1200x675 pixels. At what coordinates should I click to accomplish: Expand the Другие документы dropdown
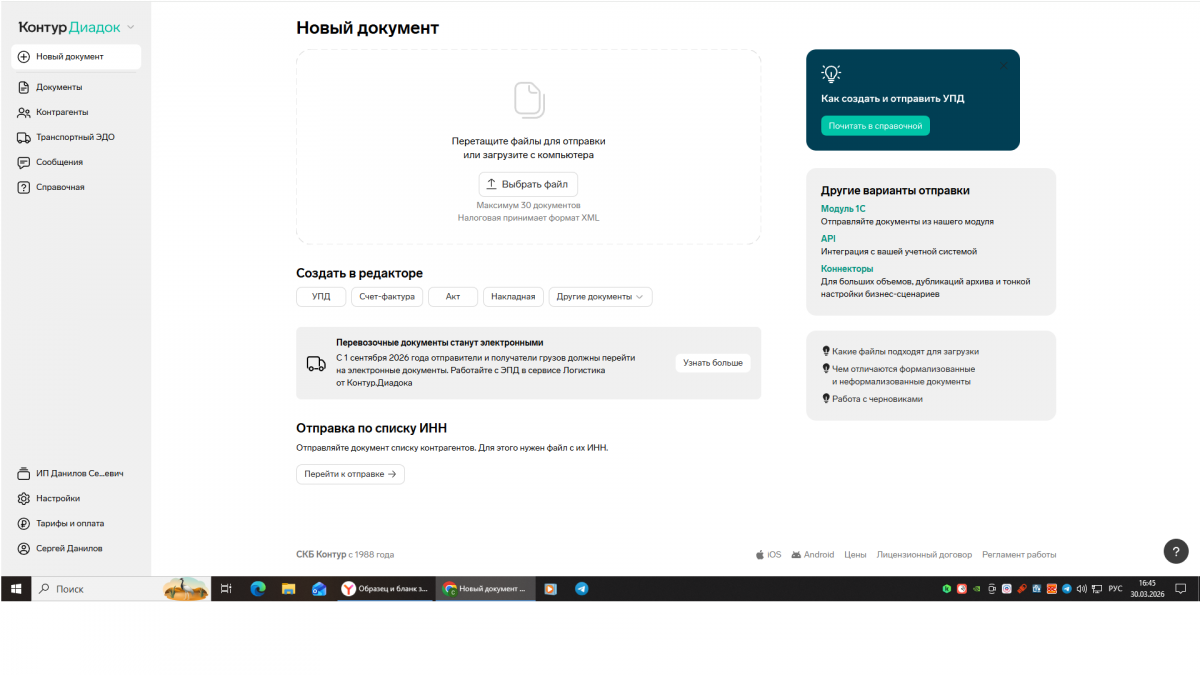click(600, 296)
